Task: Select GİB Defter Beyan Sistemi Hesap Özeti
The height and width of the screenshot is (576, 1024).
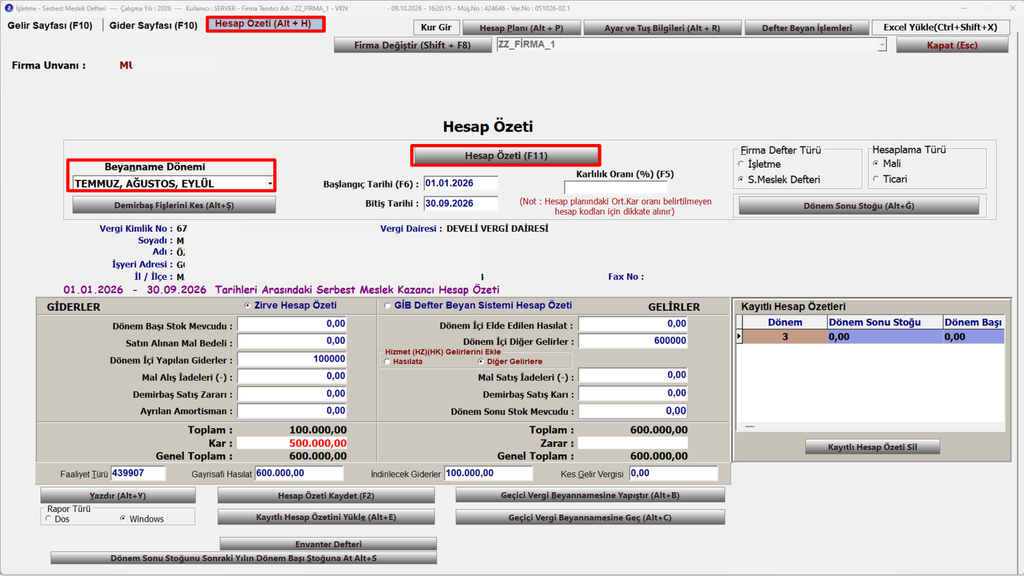Action: (x=388, y=306)
